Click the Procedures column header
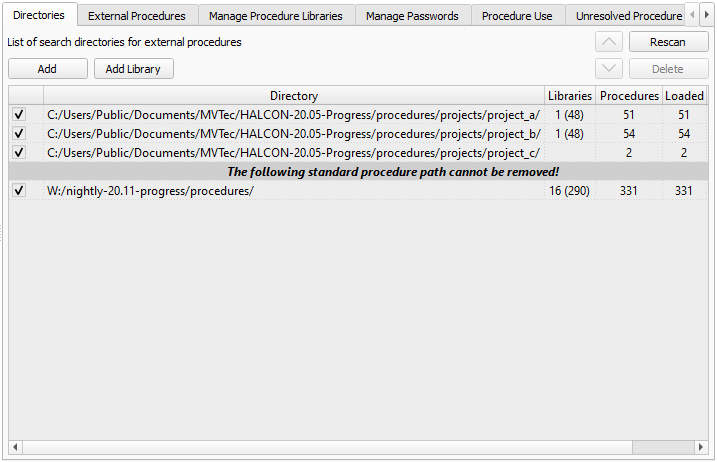 [629, 96]
